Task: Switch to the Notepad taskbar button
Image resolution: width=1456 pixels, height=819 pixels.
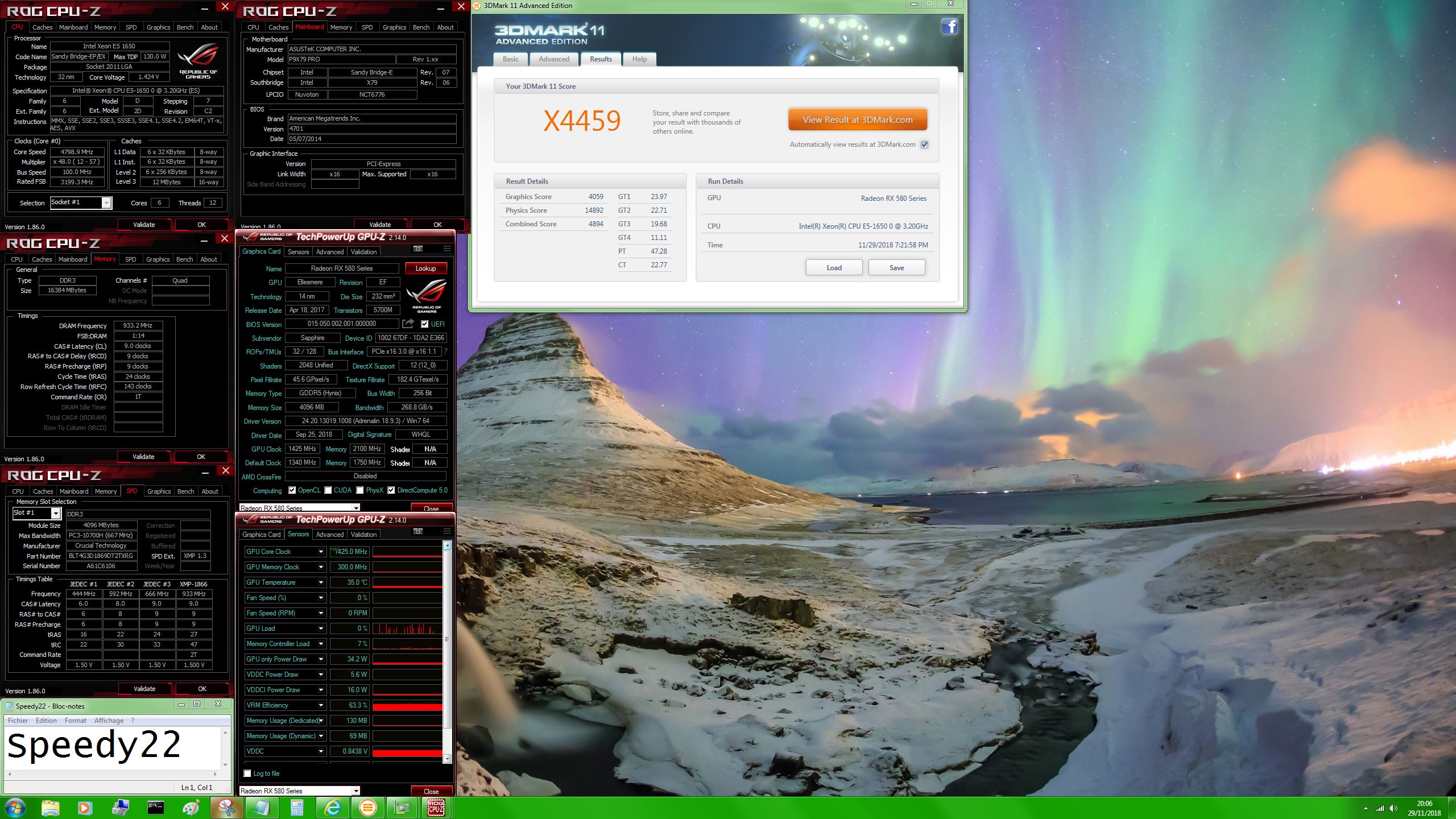Action: point(261,808)
